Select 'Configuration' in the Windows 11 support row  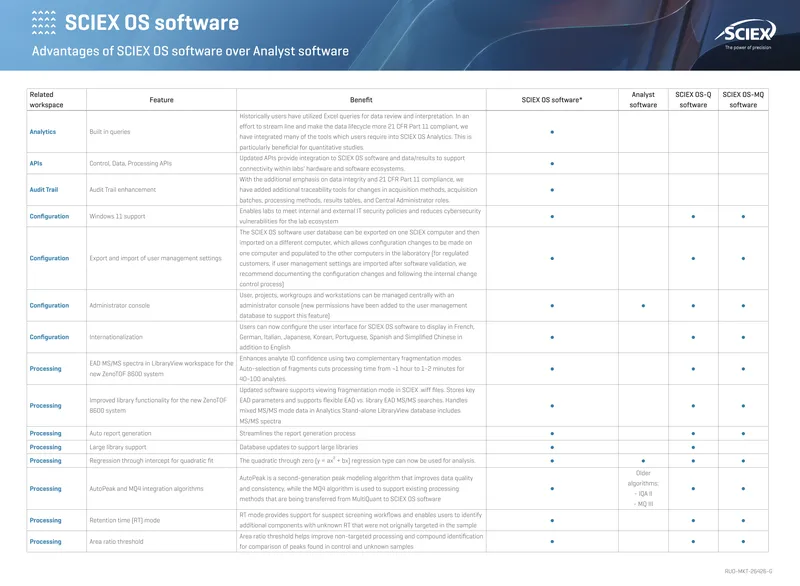(49, 216)
